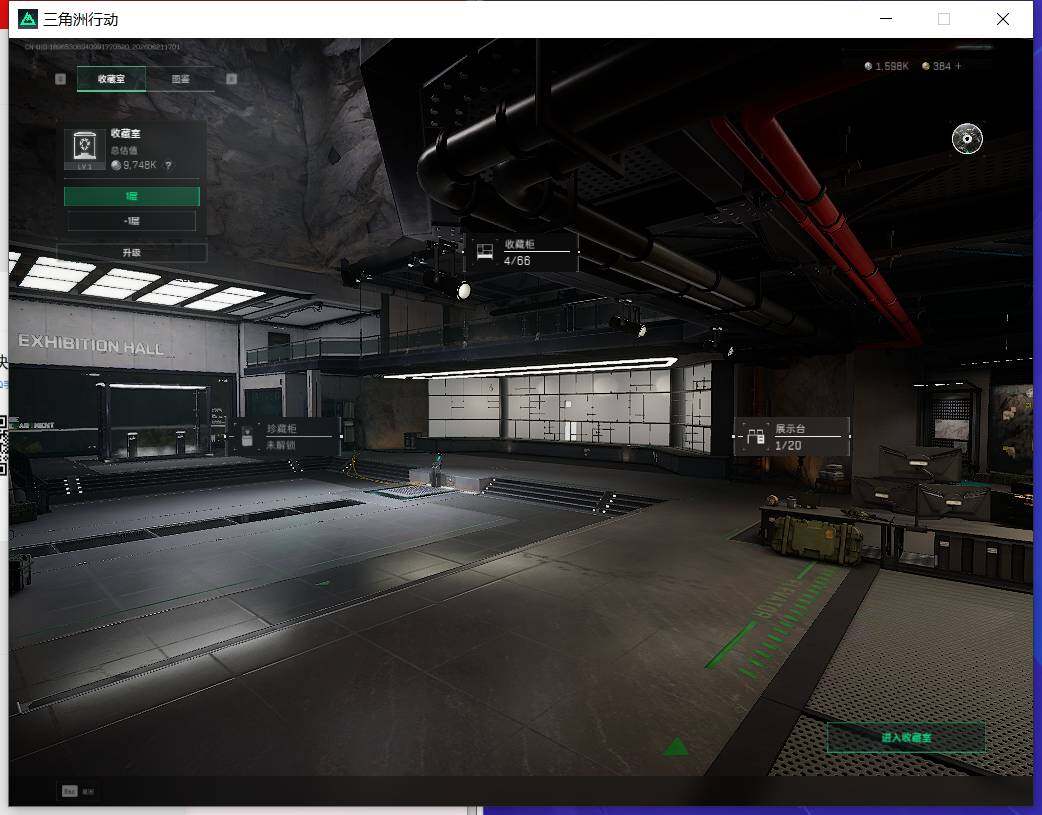Click the 升级 upgrade button
The width and height of the screenshot is (1042, 815).
tap(132, 253)
